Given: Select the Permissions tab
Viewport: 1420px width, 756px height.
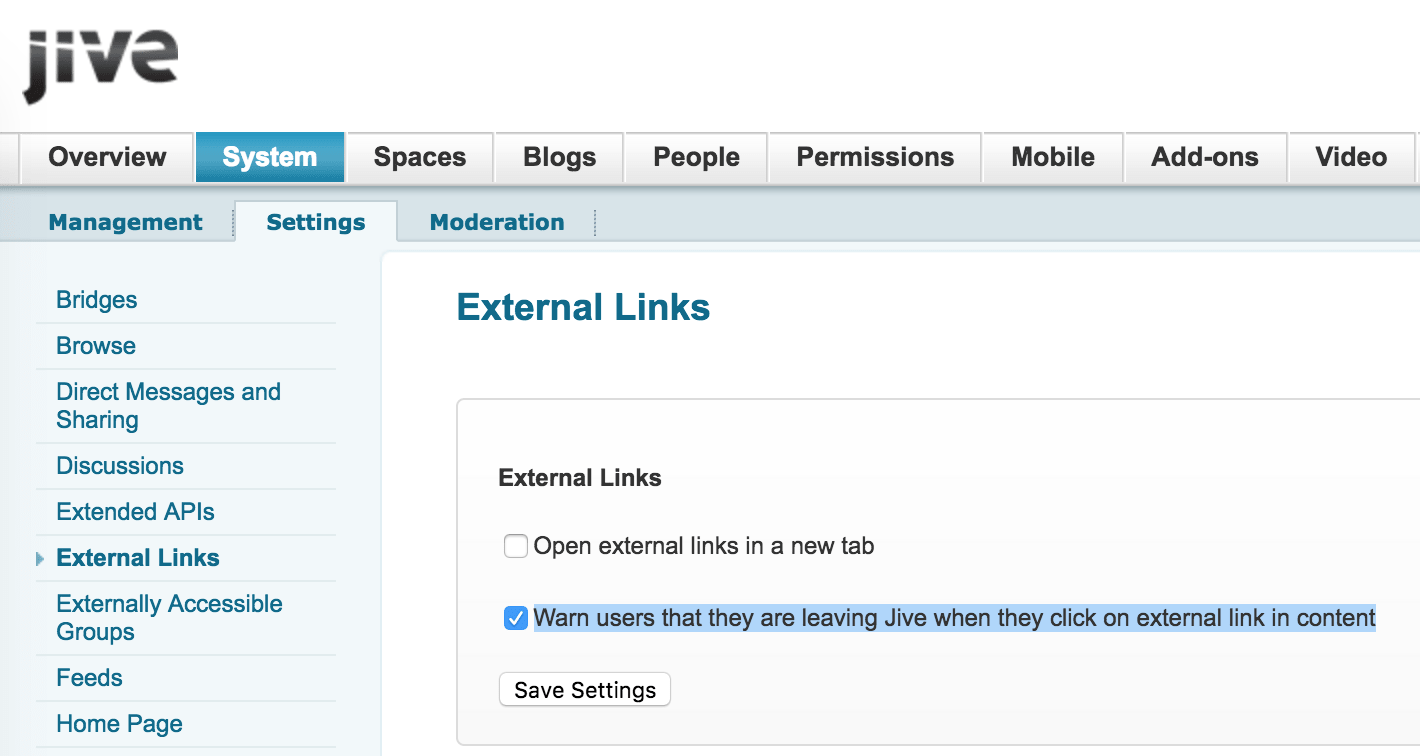Looking at the screenshot, I should click(875, 157).
